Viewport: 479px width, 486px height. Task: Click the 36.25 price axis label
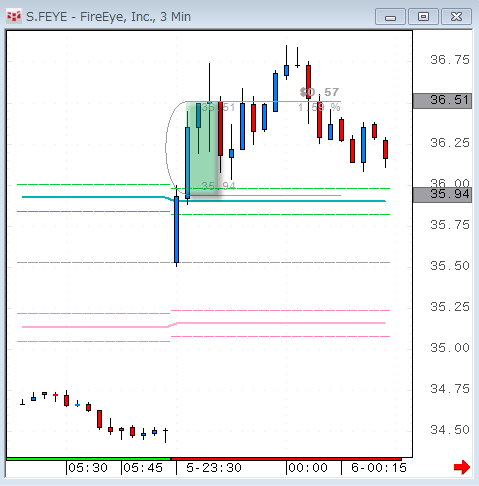pyautogui.click(x=450, y=143)
